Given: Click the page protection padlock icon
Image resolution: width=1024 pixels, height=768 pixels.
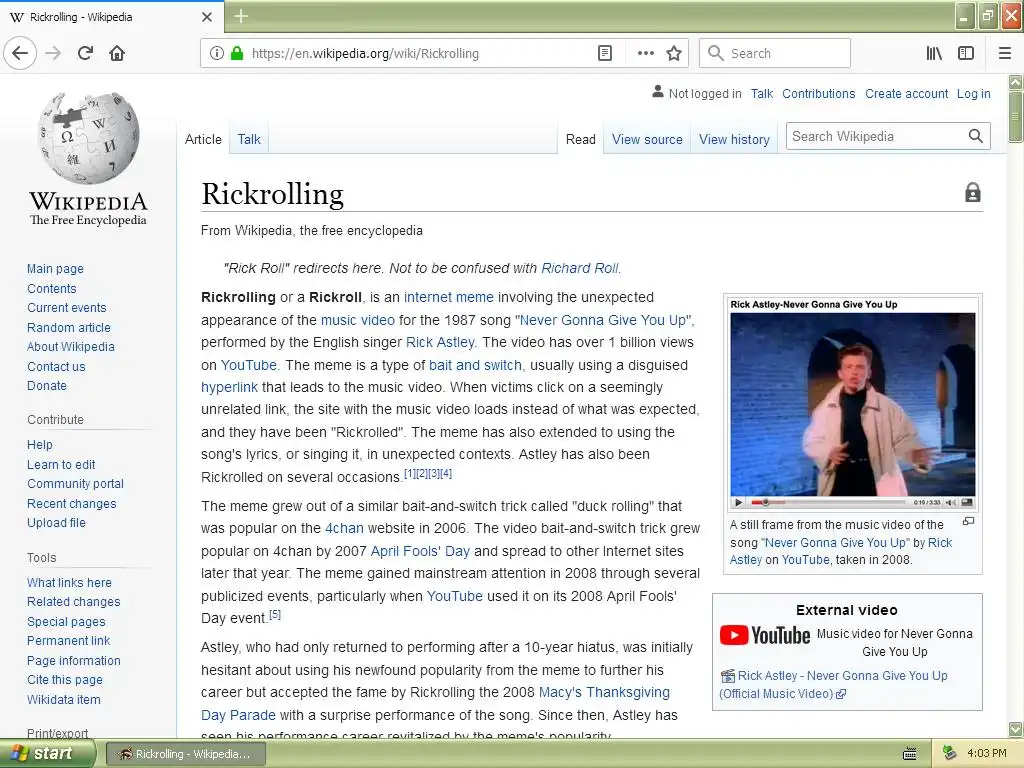Looking at the screenshot, I should point(972,193).
